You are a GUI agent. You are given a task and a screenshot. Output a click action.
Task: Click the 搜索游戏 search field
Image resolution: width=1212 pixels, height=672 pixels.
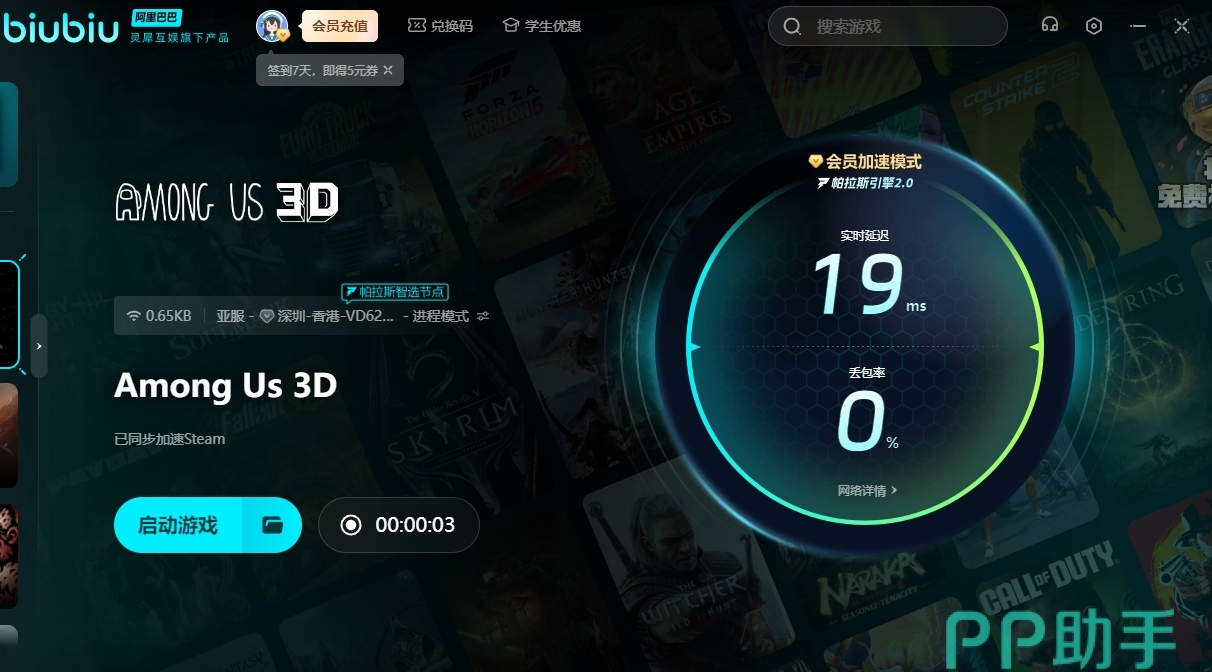[887, 26]
